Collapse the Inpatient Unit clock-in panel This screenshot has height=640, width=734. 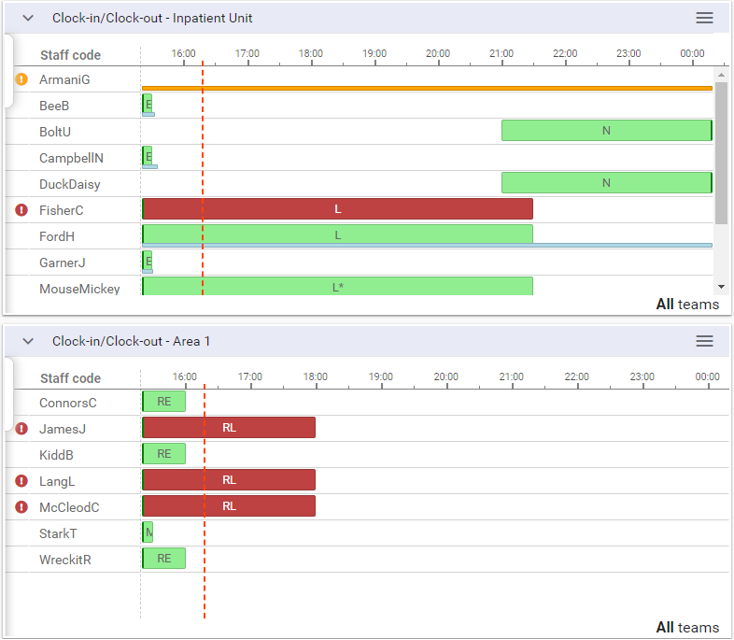28,18
